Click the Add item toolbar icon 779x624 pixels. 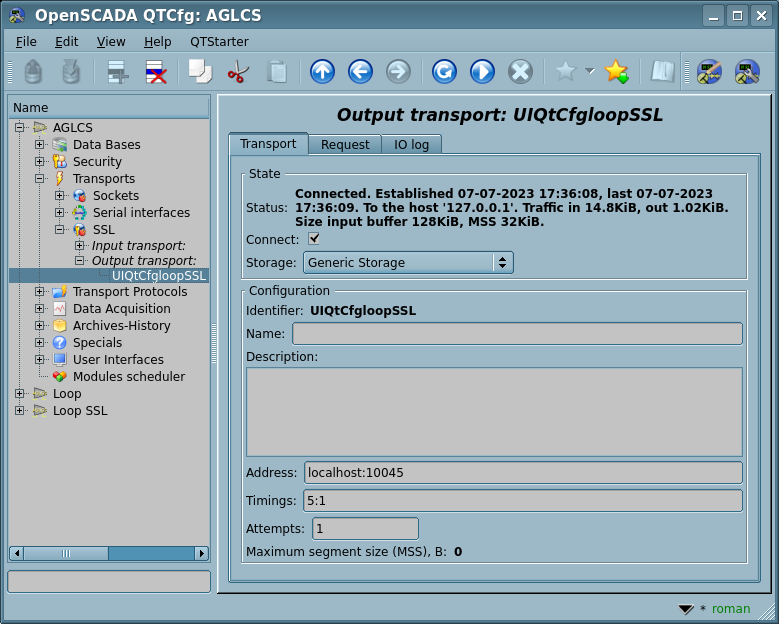click(118, 72)
